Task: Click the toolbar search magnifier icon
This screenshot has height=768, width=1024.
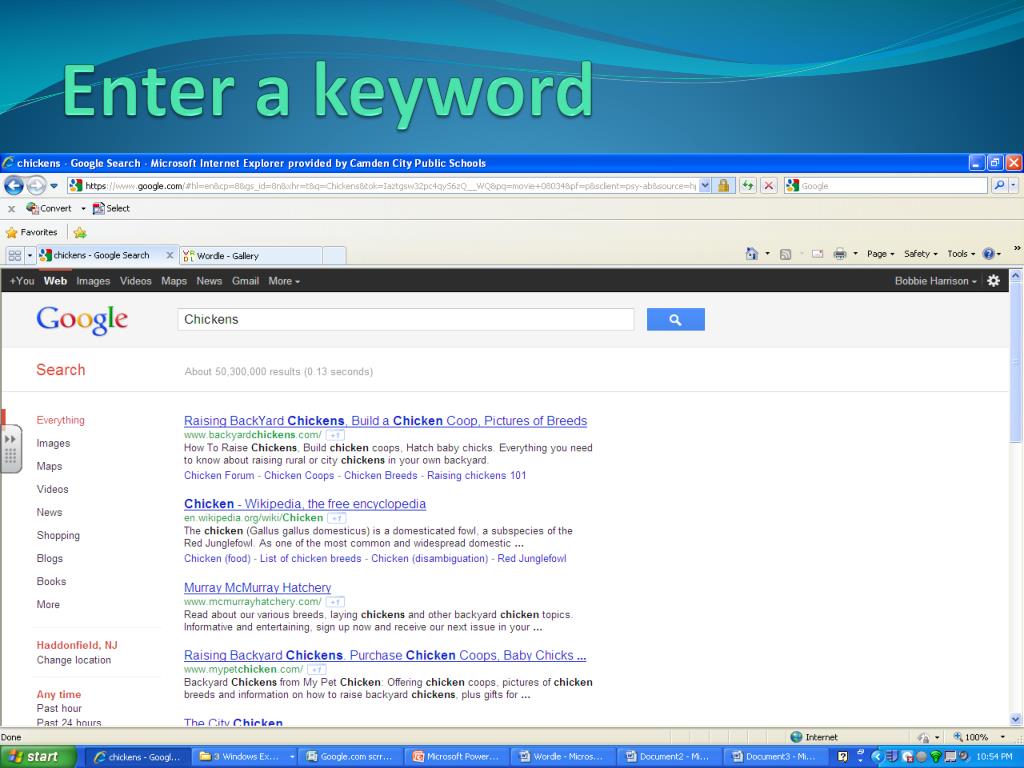Action: [x=999, y=186]
